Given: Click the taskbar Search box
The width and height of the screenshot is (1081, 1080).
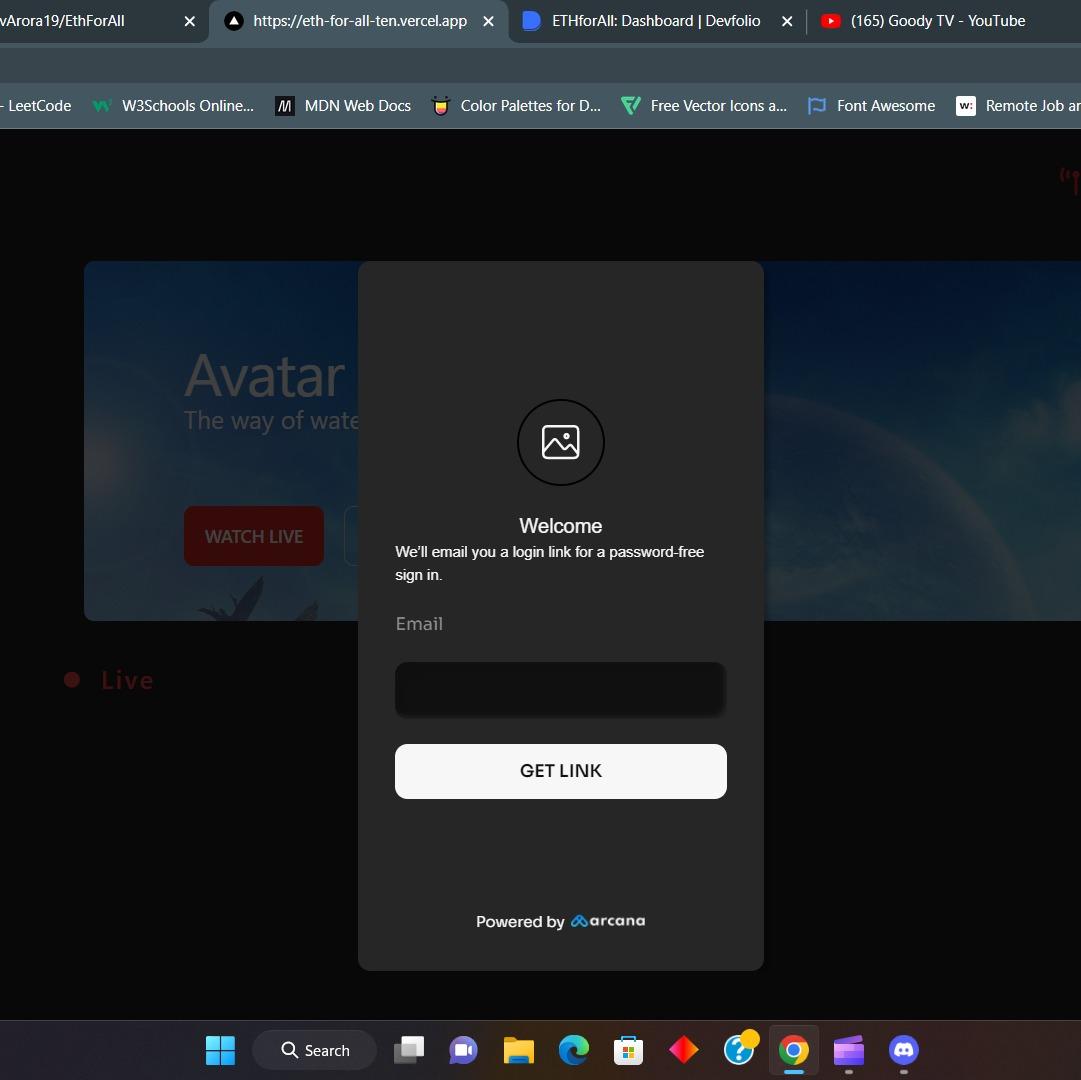Looking at the screenshot, I should click(315, 1050).
